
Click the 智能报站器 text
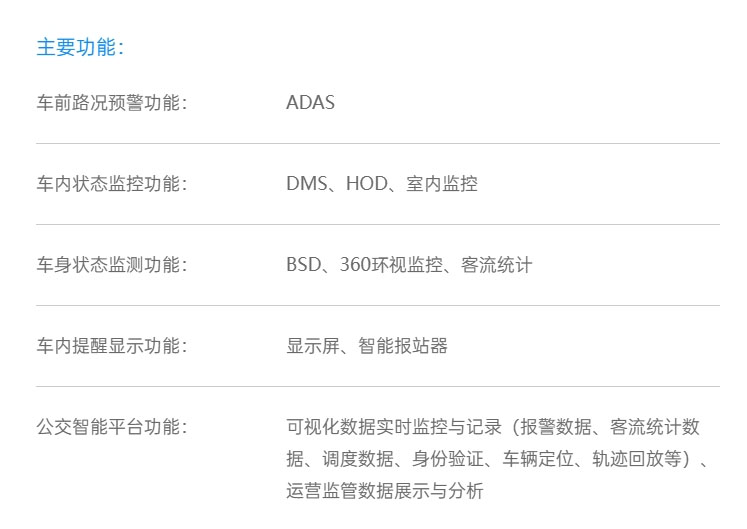click(x=403, y=346)
